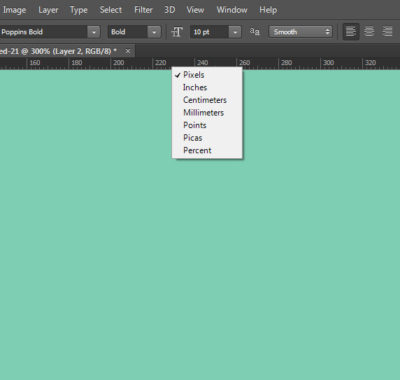Open the Smooth anti-aliasing dropdown
This screenshot has width=400, height=380.
300,32
